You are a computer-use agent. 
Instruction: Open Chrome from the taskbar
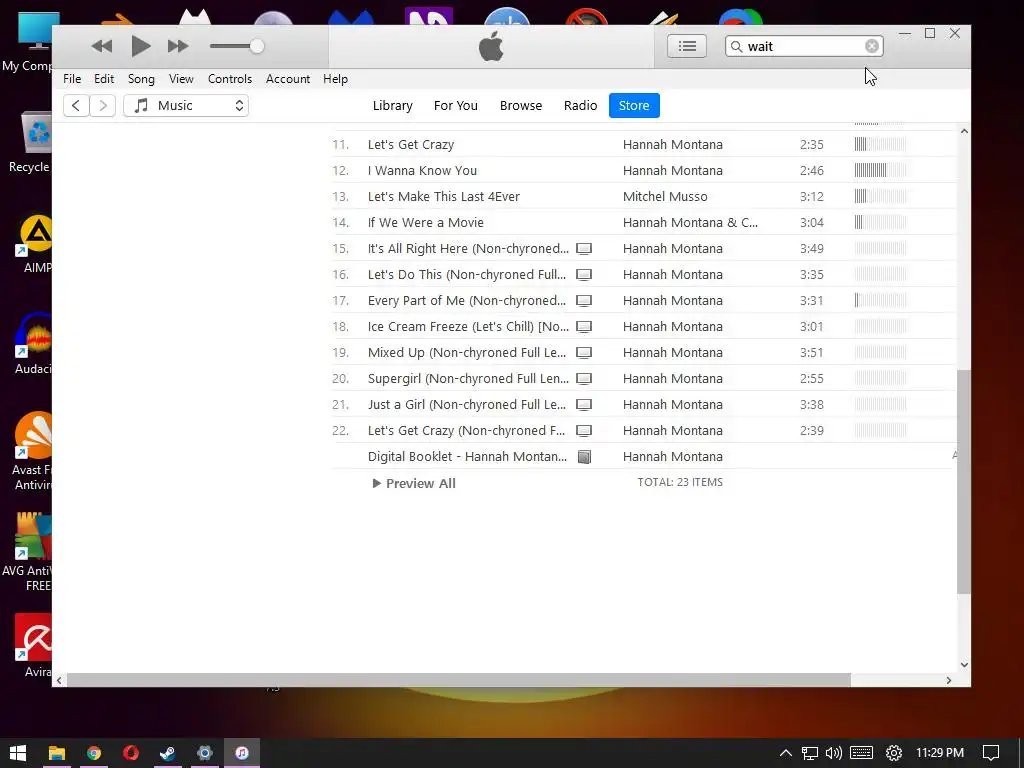pos(94,753)
